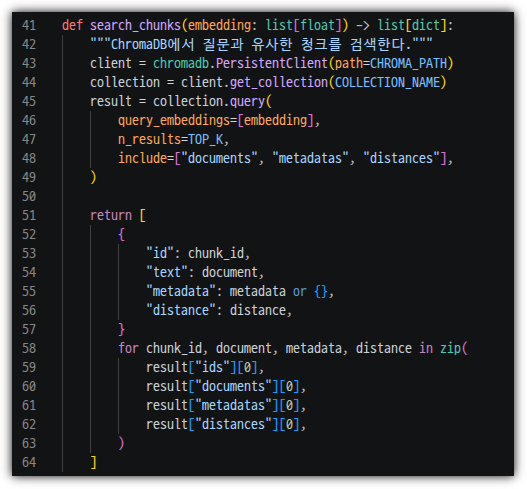Image resolution: width=527 pixels, height=489 pixels.
Task: Click result["distances"][0] on line 62
Action: pos(222,424)
